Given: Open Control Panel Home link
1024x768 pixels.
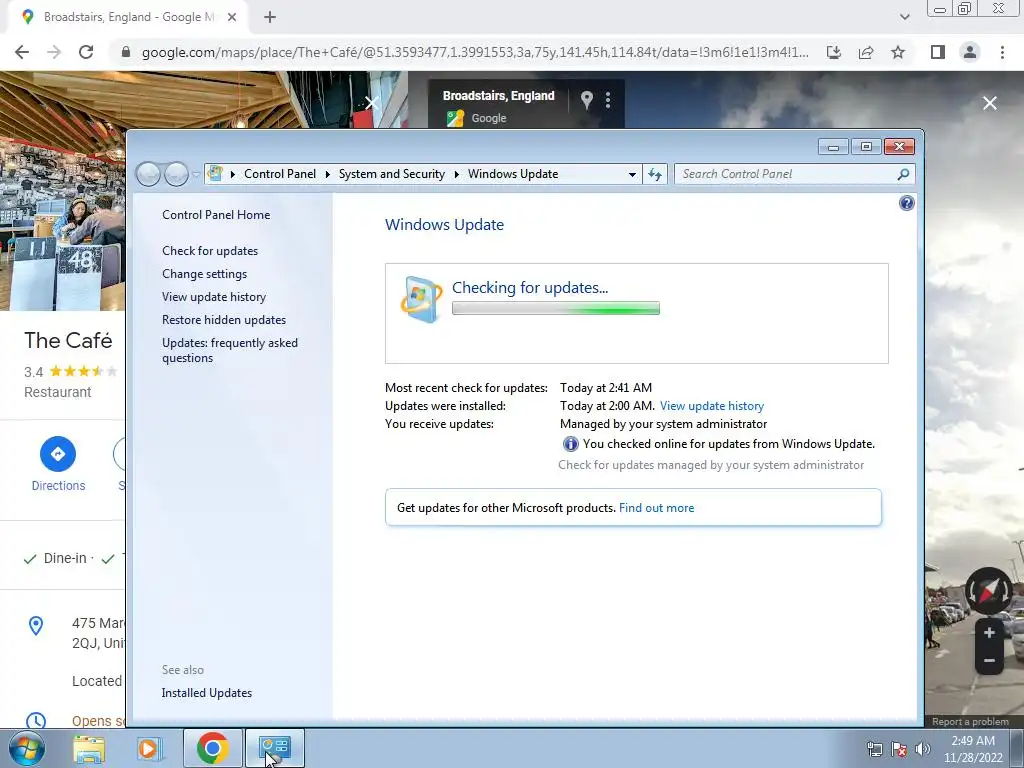Looking at the screenshot, I should coord(216,215).
